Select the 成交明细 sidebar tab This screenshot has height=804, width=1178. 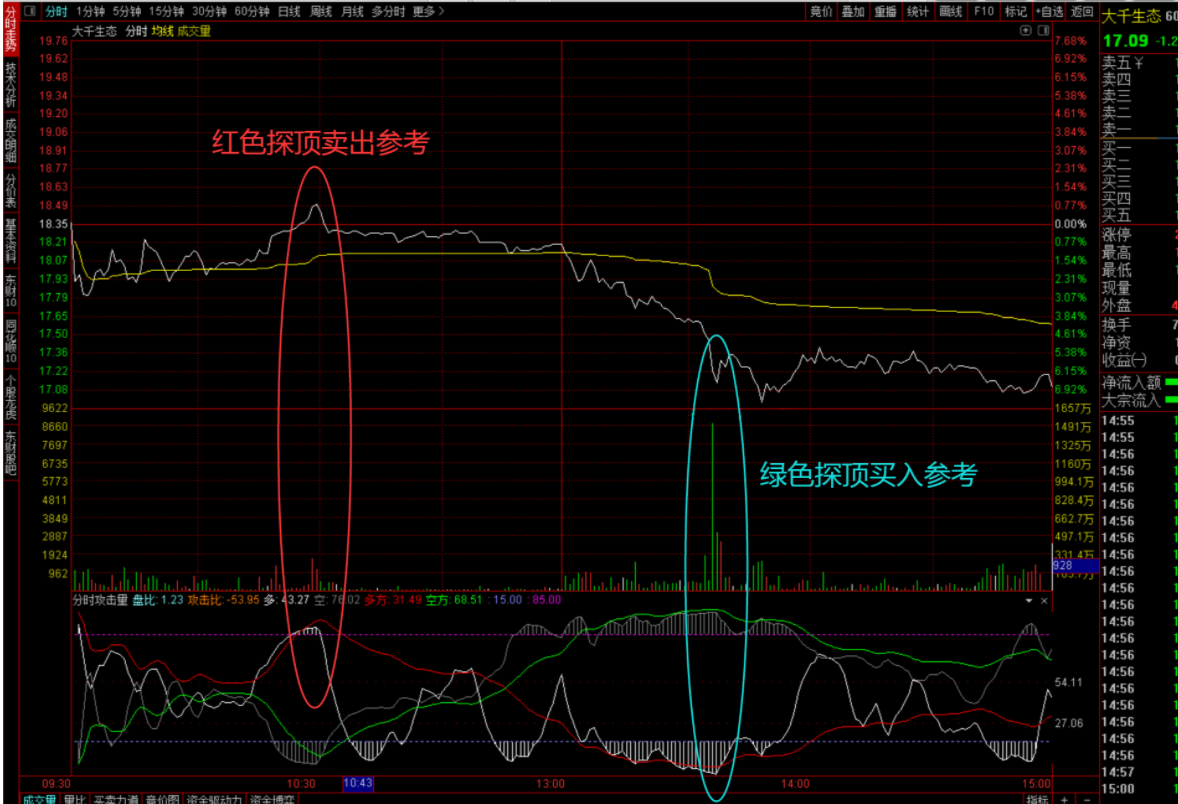click(11, 140)
